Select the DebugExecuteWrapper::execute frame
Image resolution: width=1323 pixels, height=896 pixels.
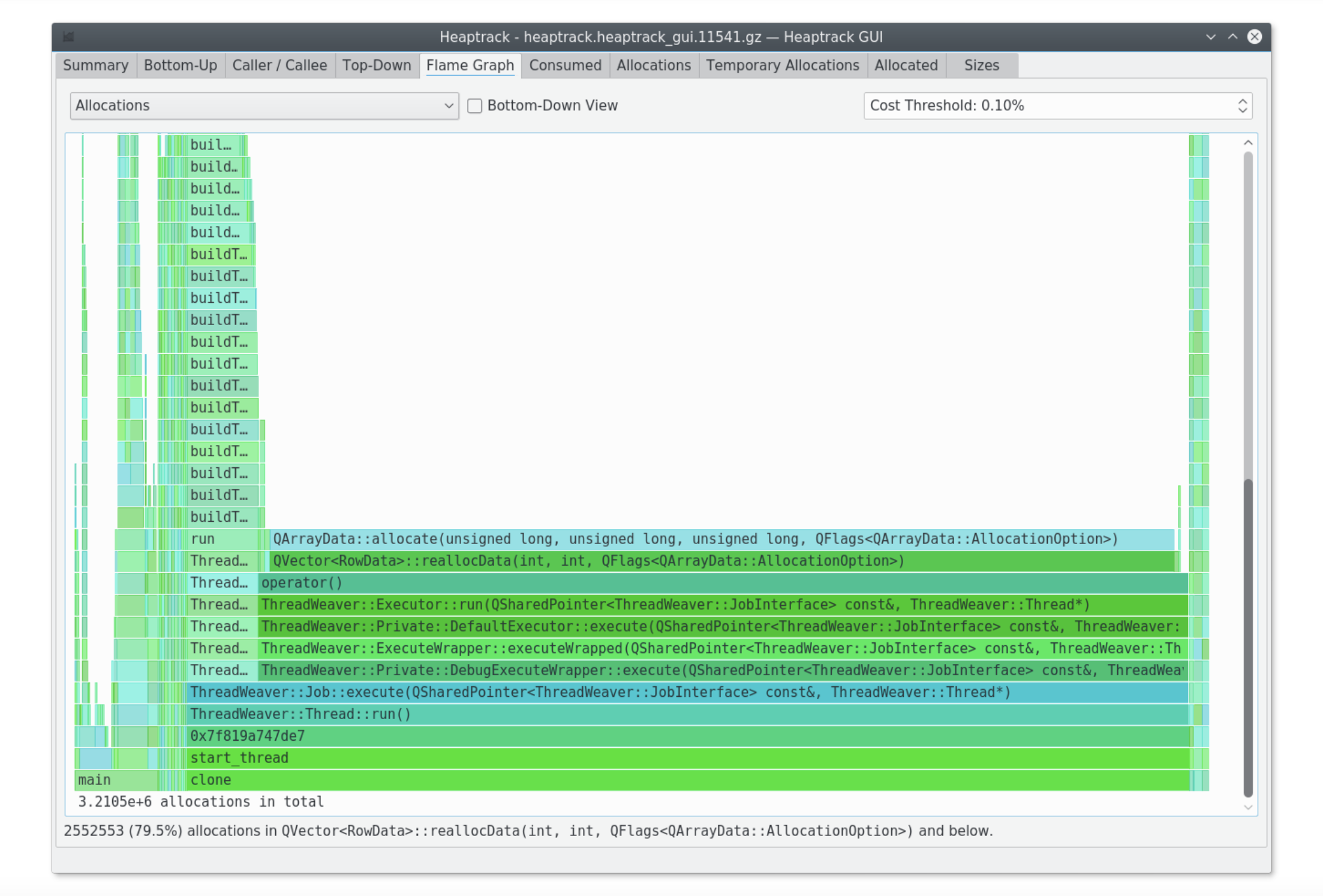coord(723,671)
